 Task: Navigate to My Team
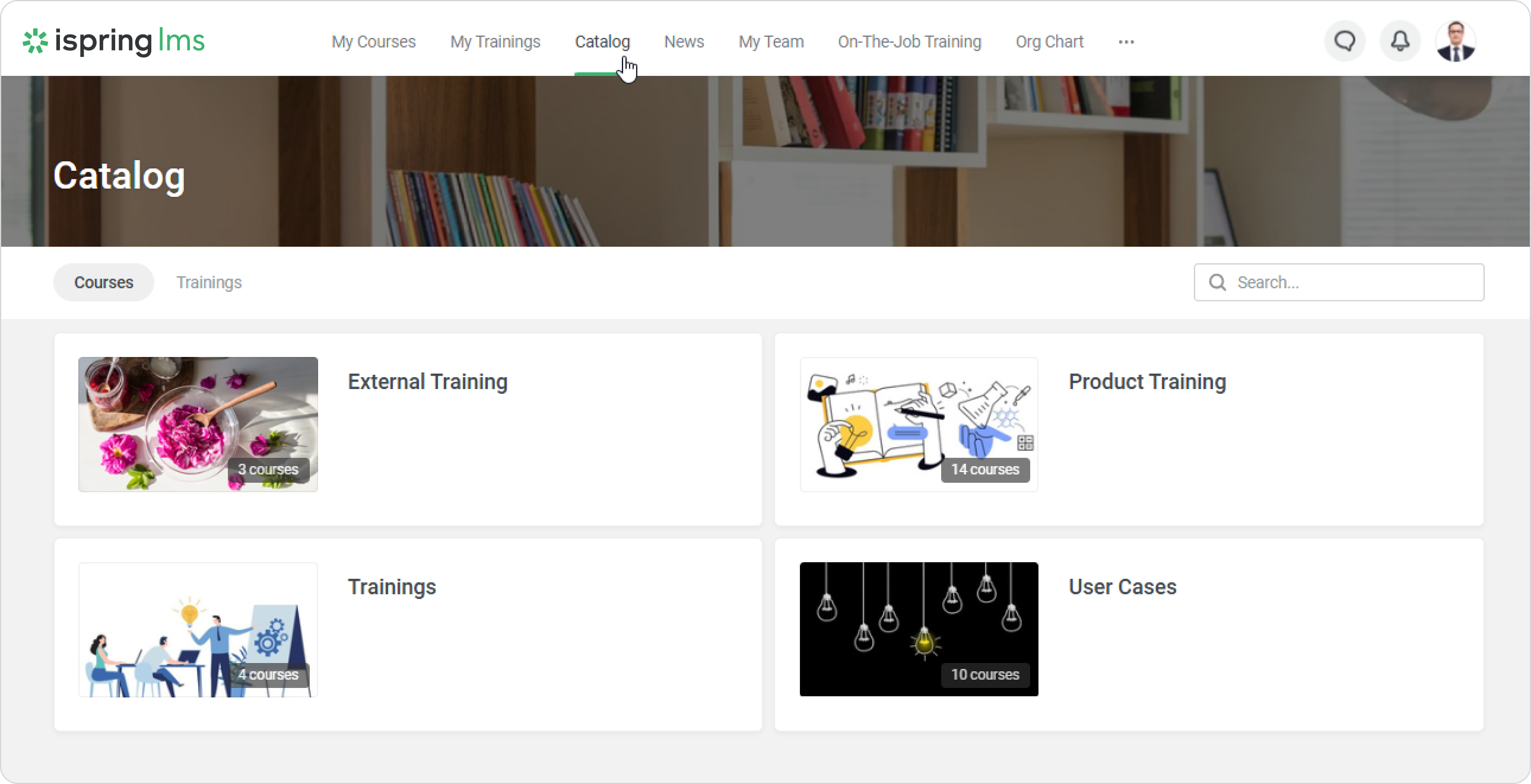(771, 42)
